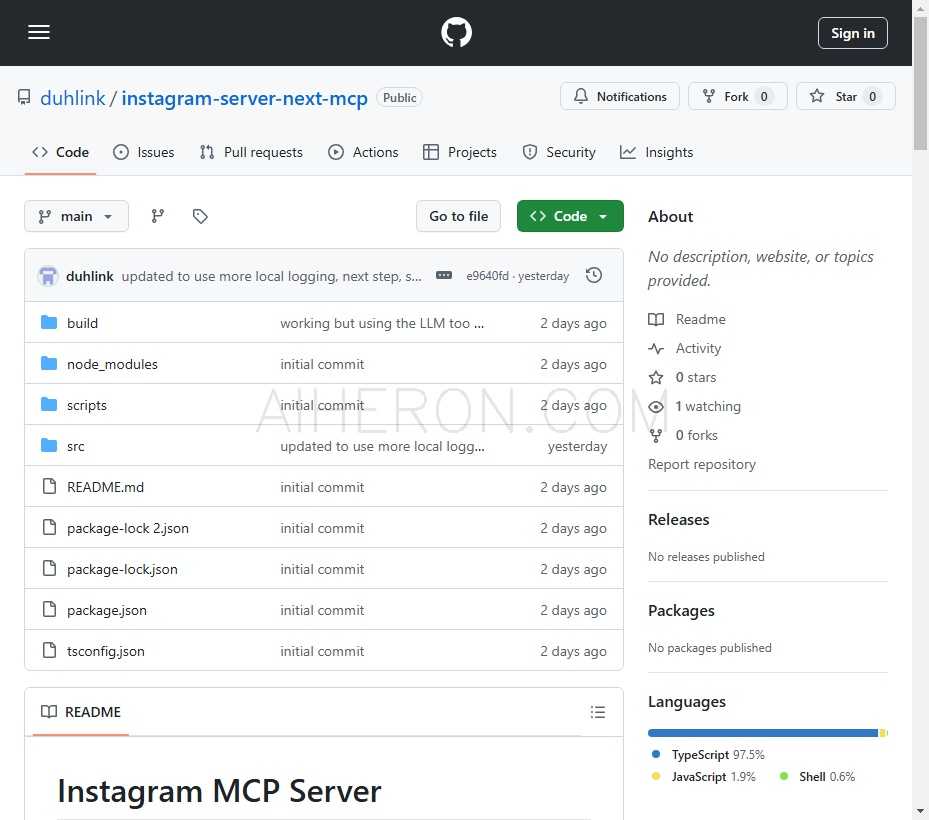Open the src row commit message link
This screenshot has height=820, width=929.
[x=382, y=446]
